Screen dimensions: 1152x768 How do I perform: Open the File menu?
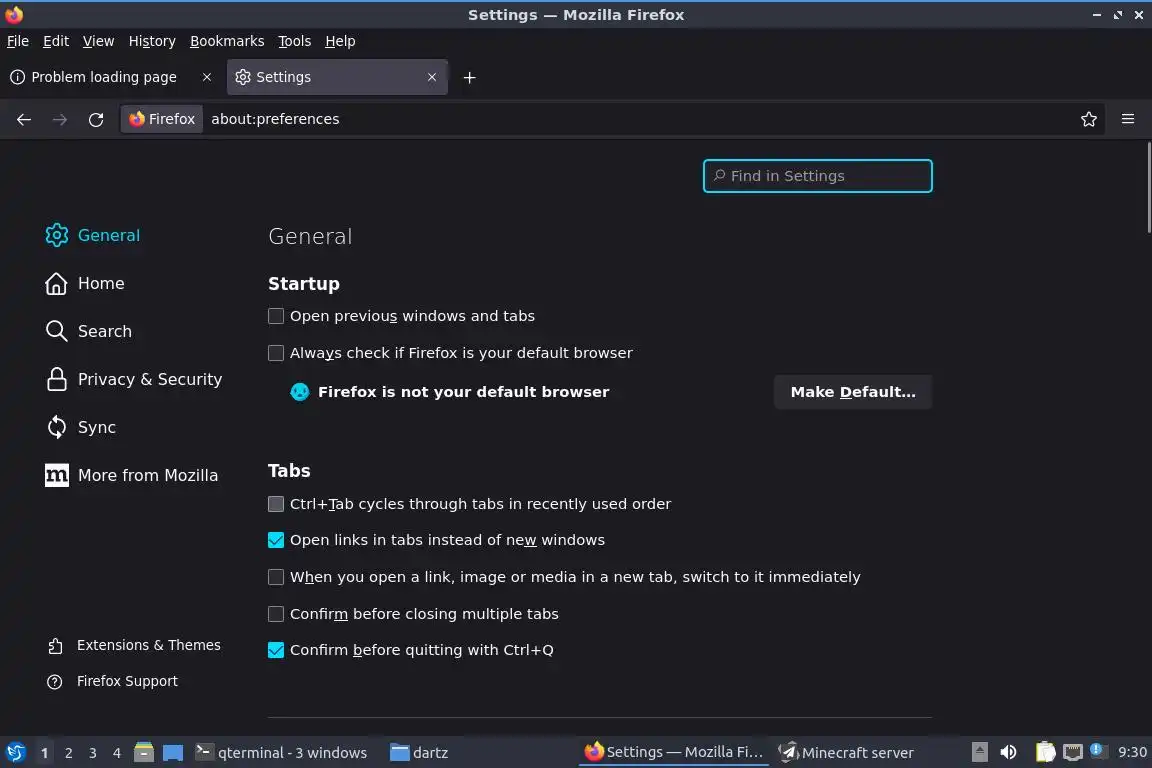[18, 41]
